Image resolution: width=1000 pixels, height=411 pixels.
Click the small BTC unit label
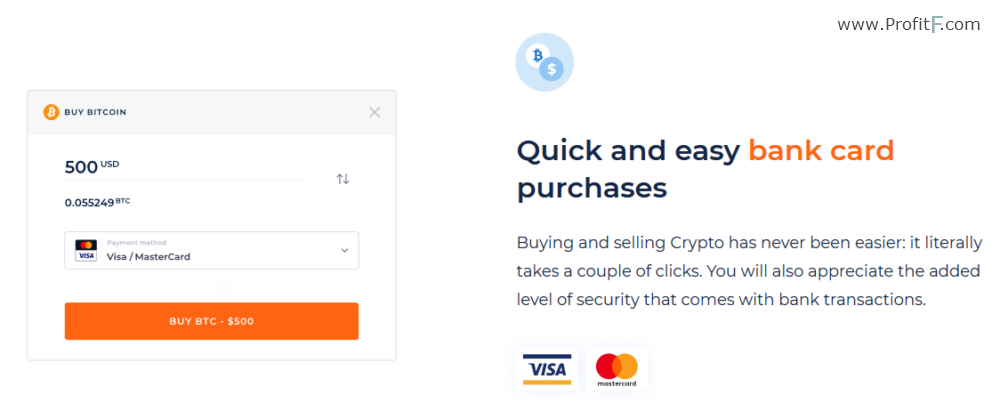coord(124,200)
